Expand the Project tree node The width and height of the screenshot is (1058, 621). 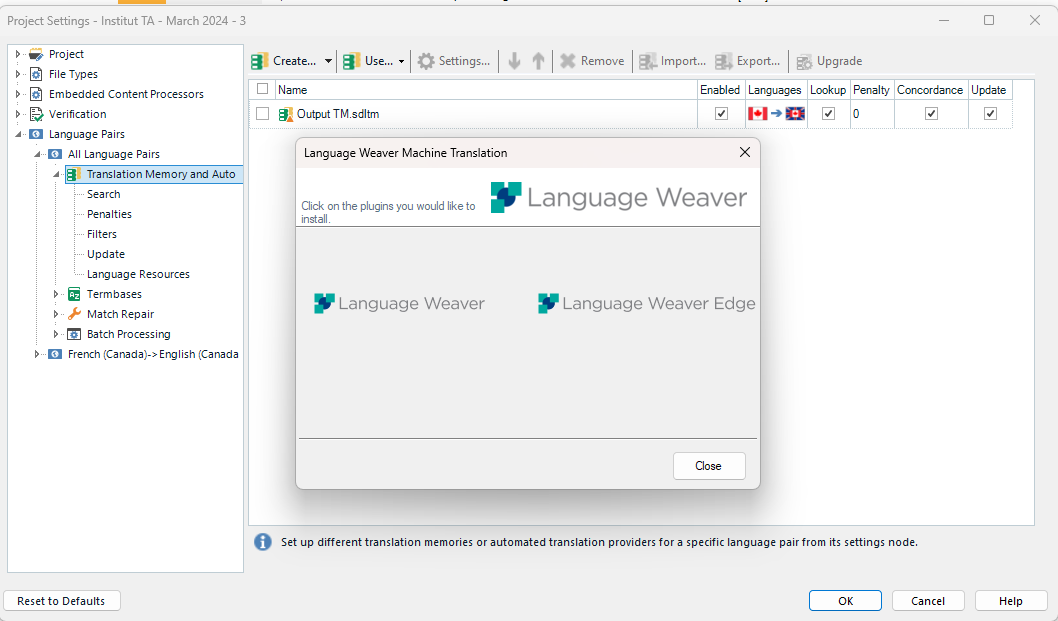[x=18, y=54]
